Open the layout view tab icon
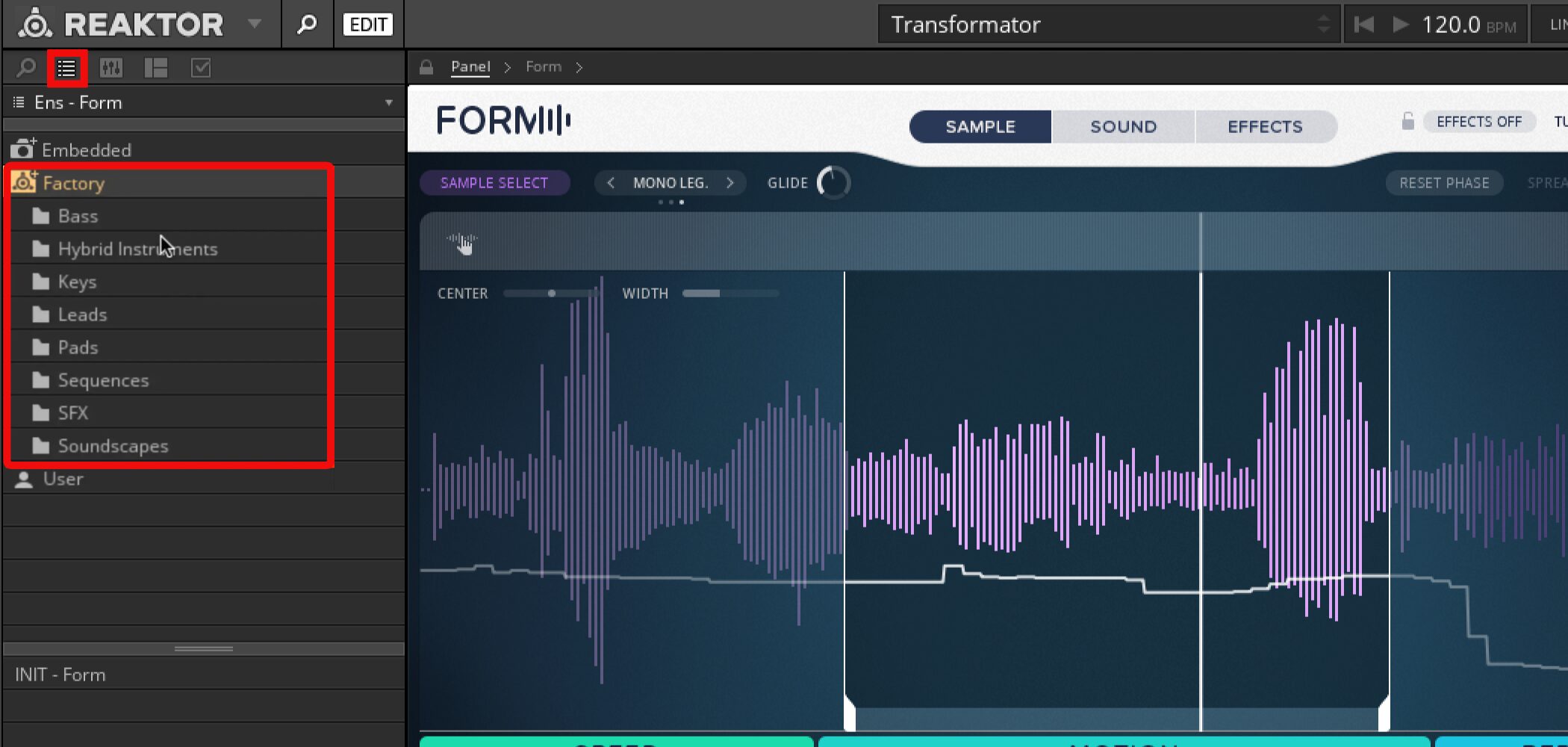This screenshot has height=747, width=1568. click(156, 68)
